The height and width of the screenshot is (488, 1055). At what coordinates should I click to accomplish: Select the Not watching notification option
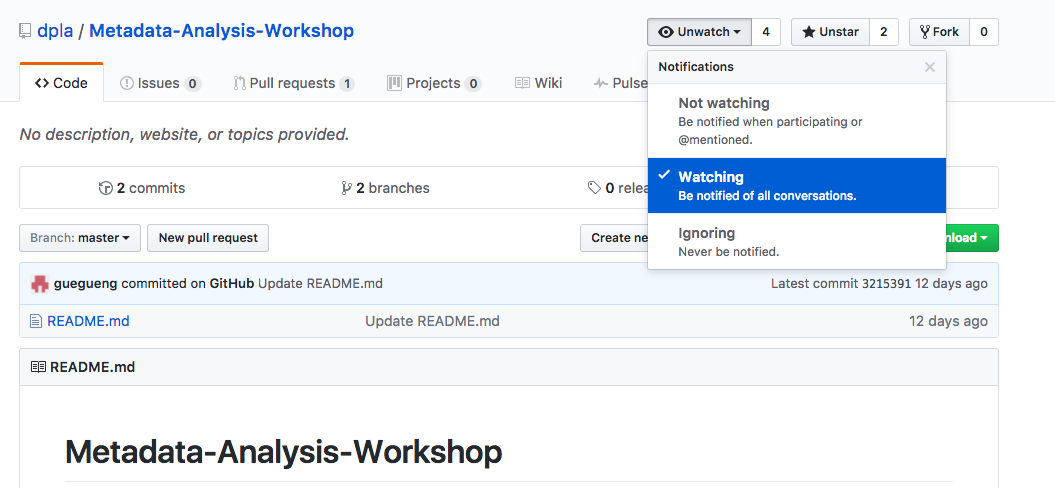pyautogui.click(x=797, y=121)
